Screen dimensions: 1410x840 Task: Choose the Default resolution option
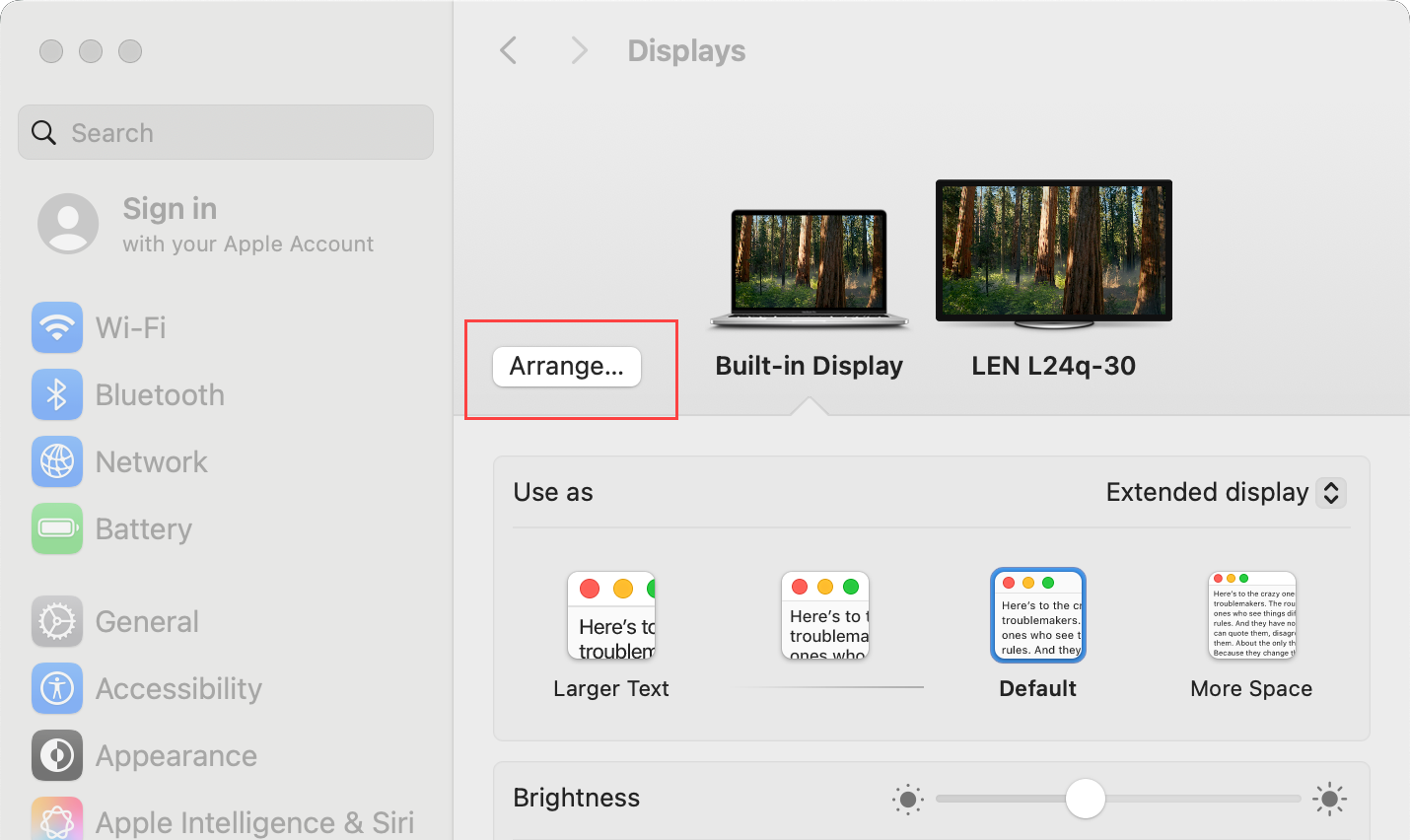click(x=1038, y=615)
